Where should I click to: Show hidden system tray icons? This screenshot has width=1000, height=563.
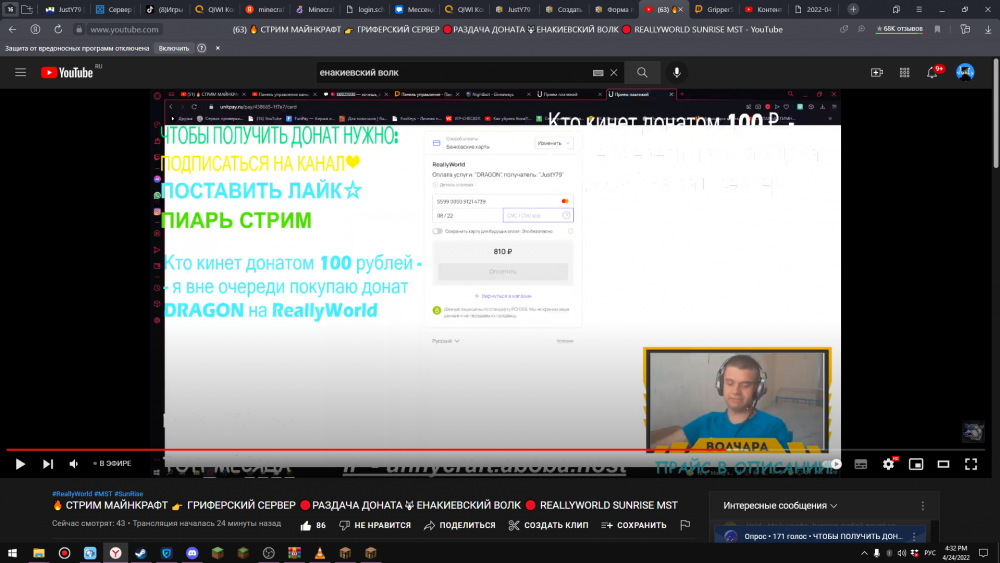[x=864, y=553]
